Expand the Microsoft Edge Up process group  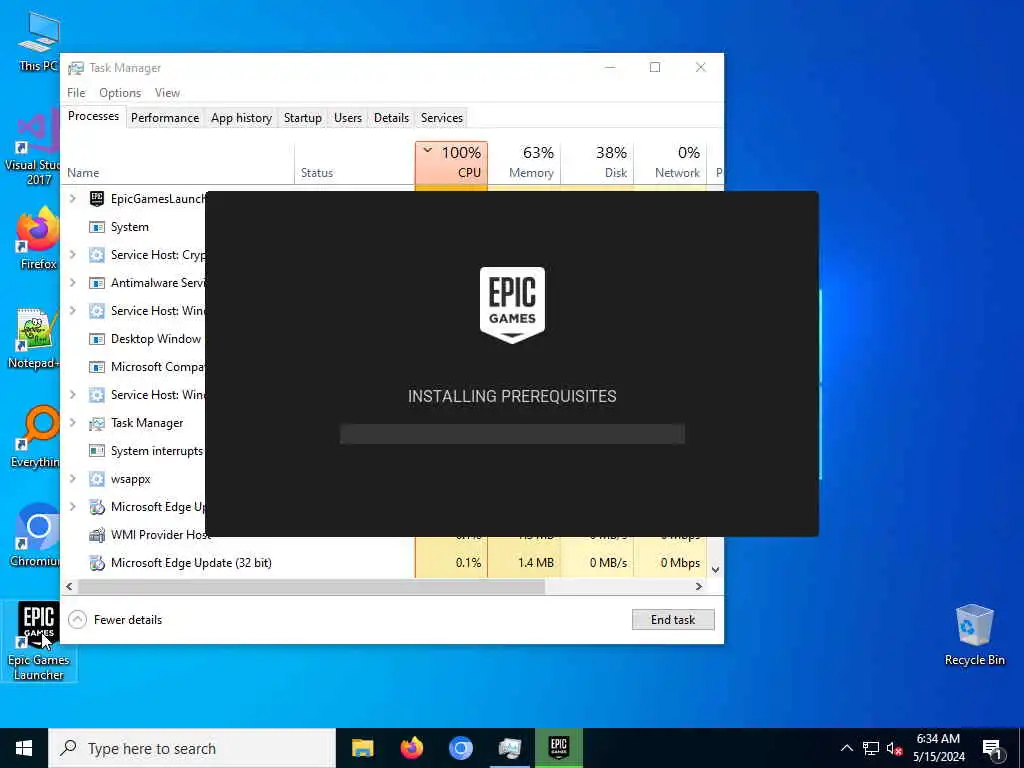point(72,507)
